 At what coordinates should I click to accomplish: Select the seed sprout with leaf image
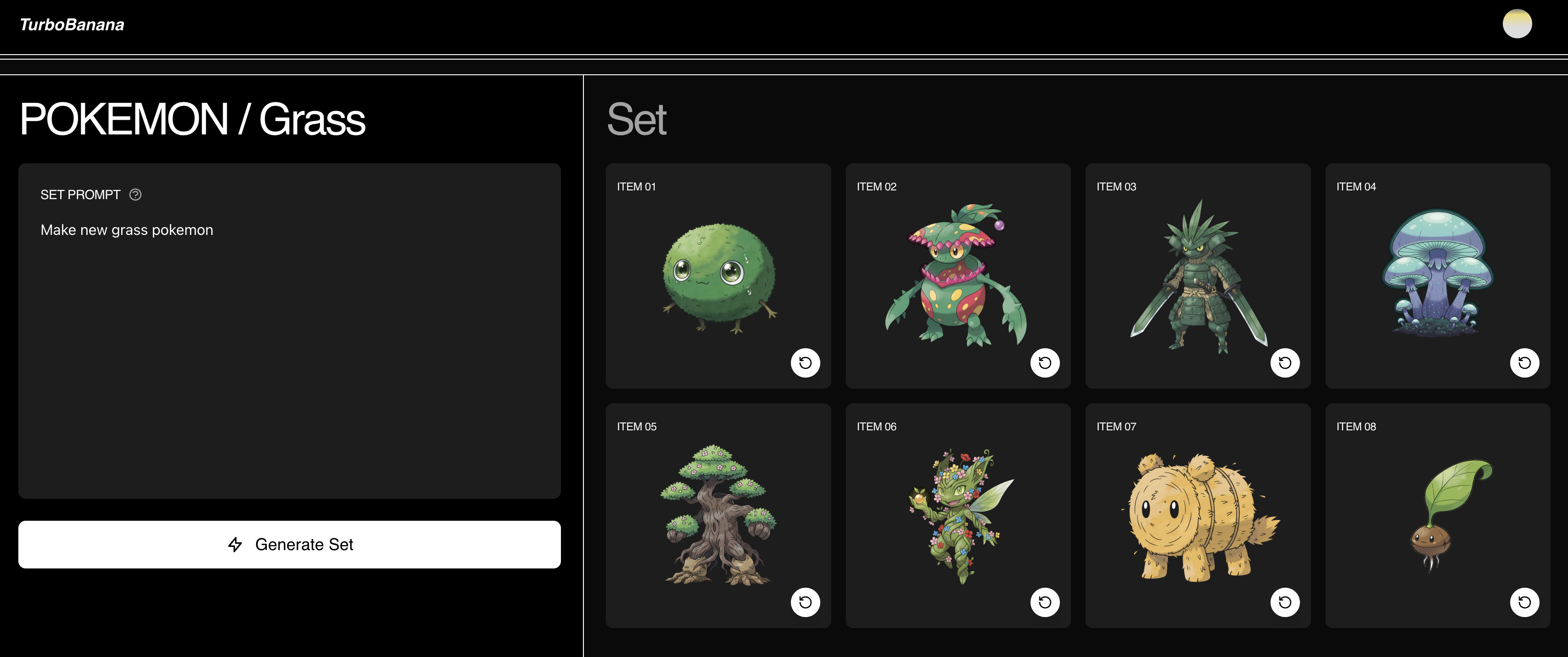[1451, 516]
